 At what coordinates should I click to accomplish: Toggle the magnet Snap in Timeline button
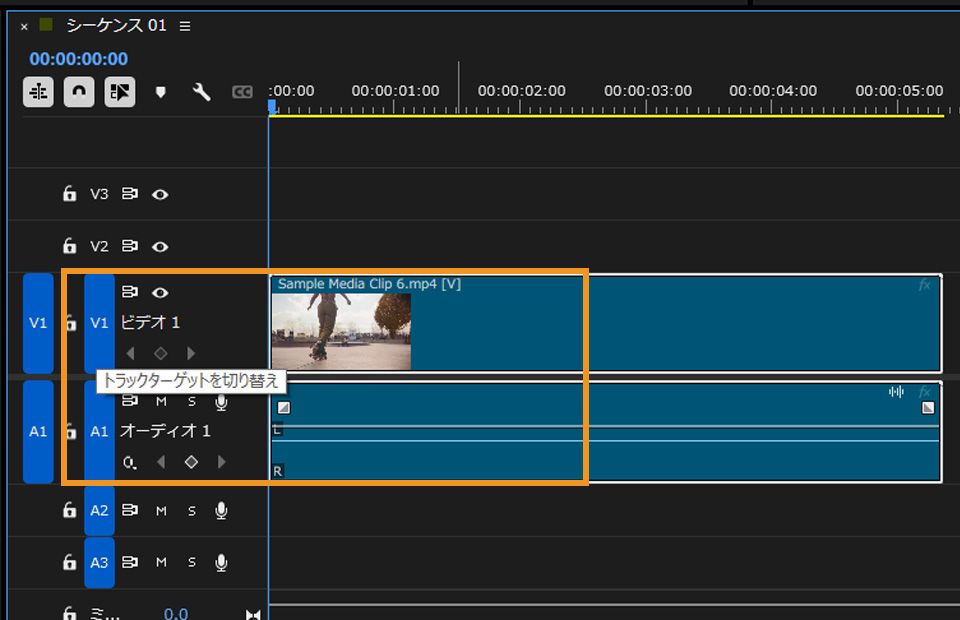point(79,92)
